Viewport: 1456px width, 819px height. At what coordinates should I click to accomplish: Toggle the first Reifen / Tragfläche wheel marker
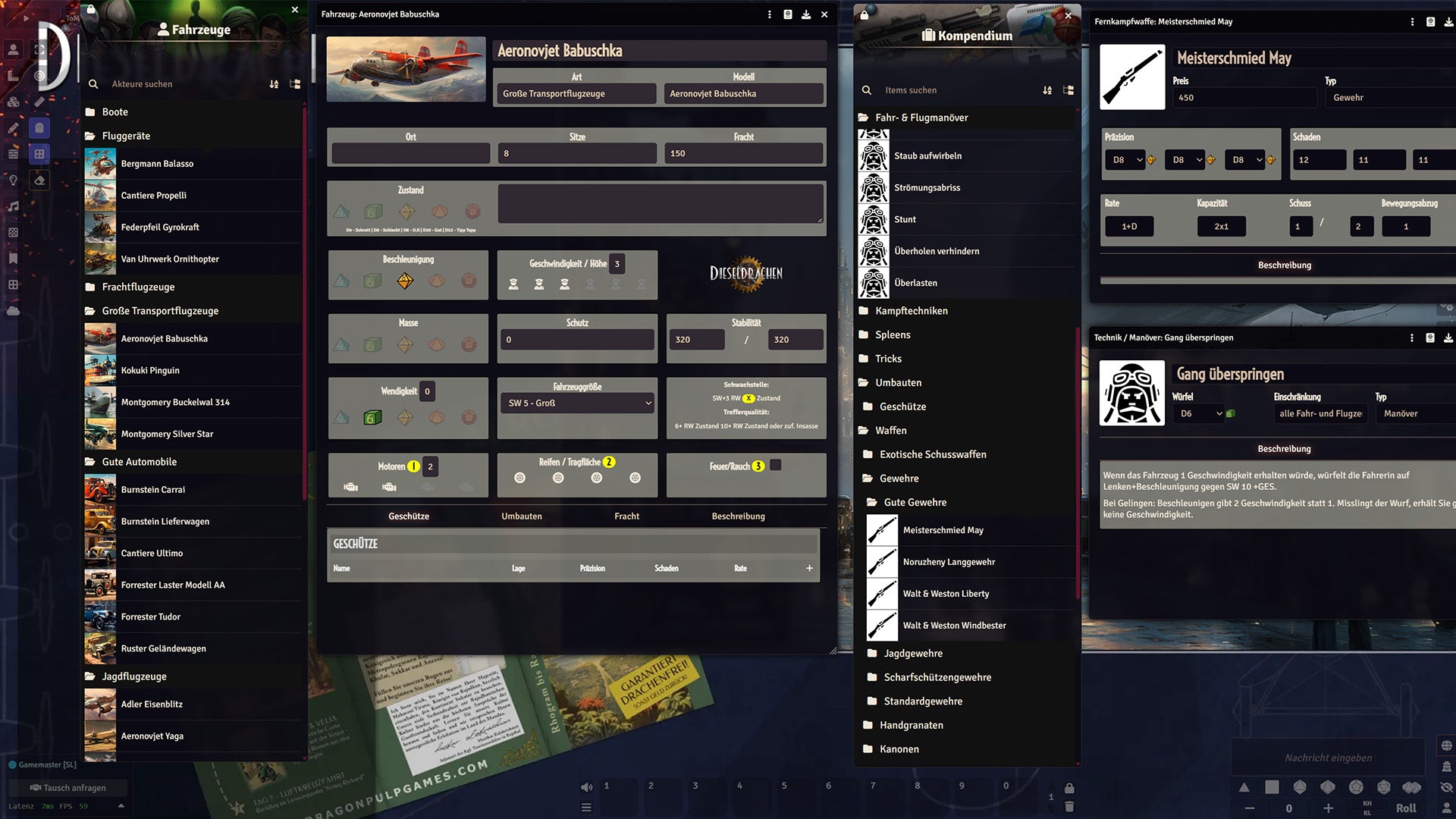pos(519,478)
